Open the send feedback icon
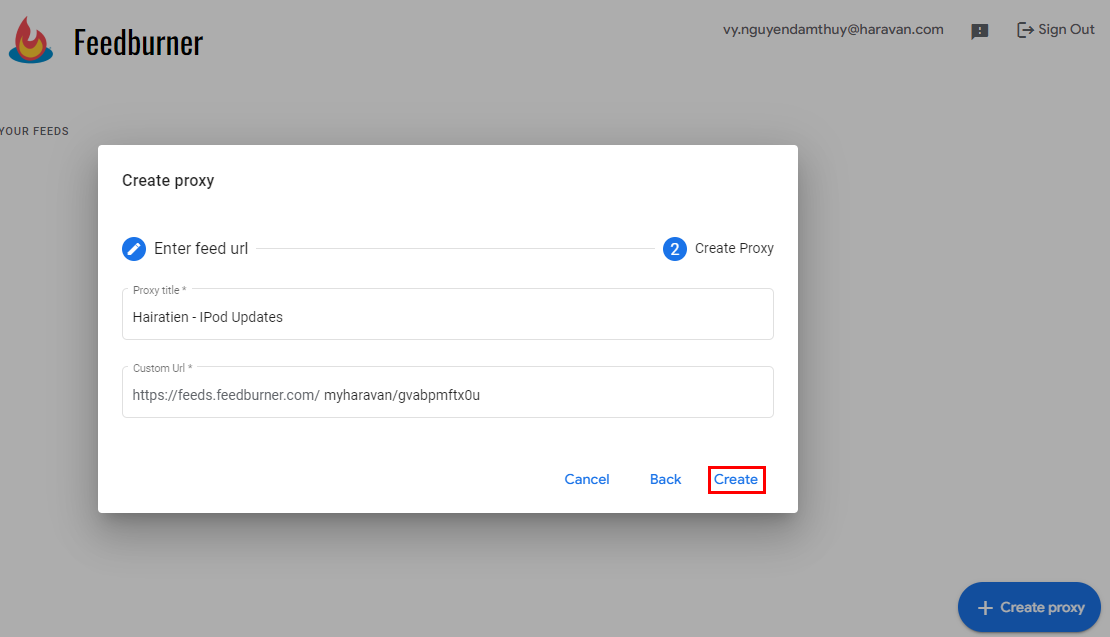This screenshot has height=637, width=1110. [980, 31]
